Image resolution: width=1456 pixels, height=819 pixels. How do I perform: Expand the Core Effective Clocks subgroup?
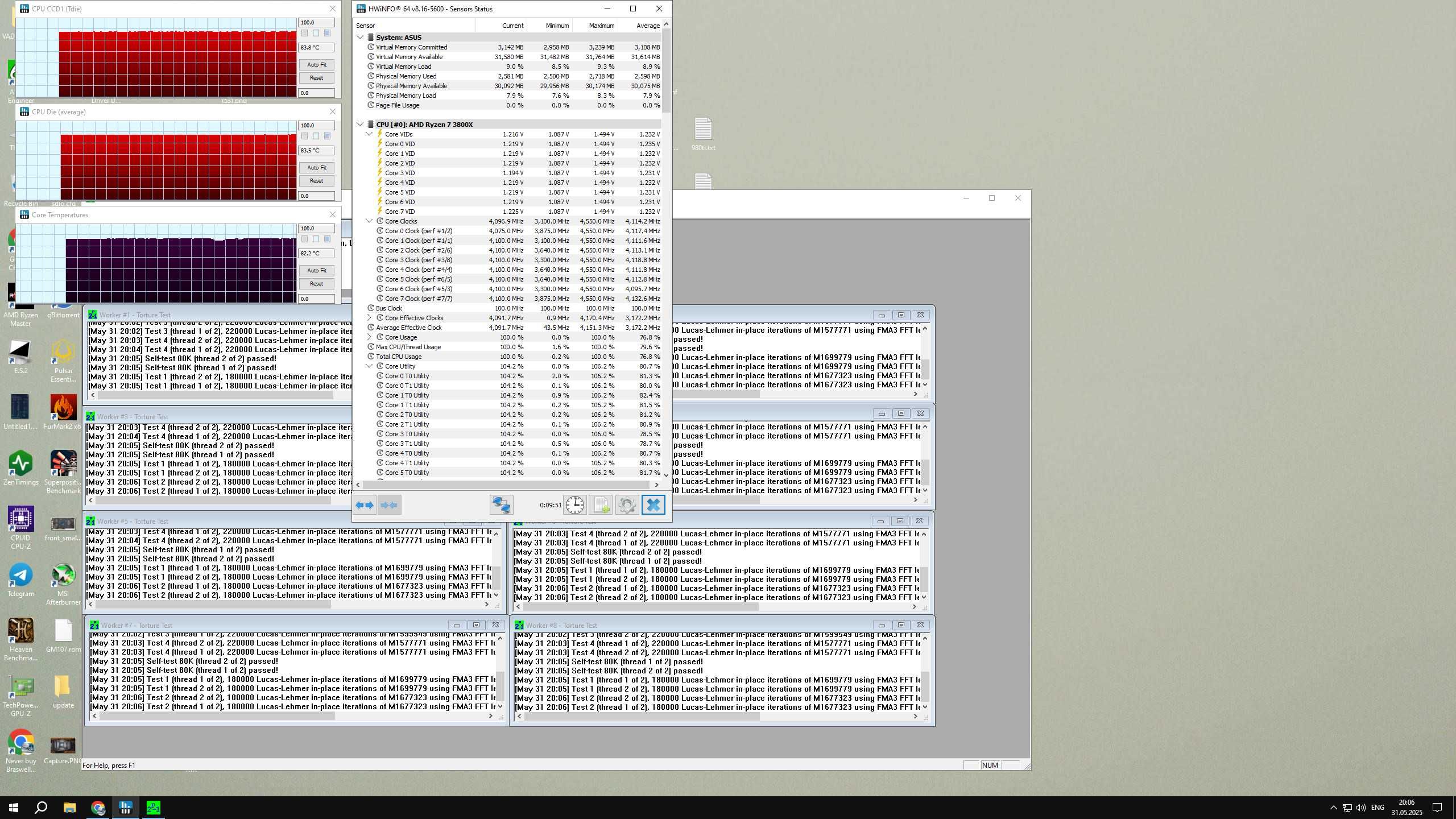(x=369, y=318)
